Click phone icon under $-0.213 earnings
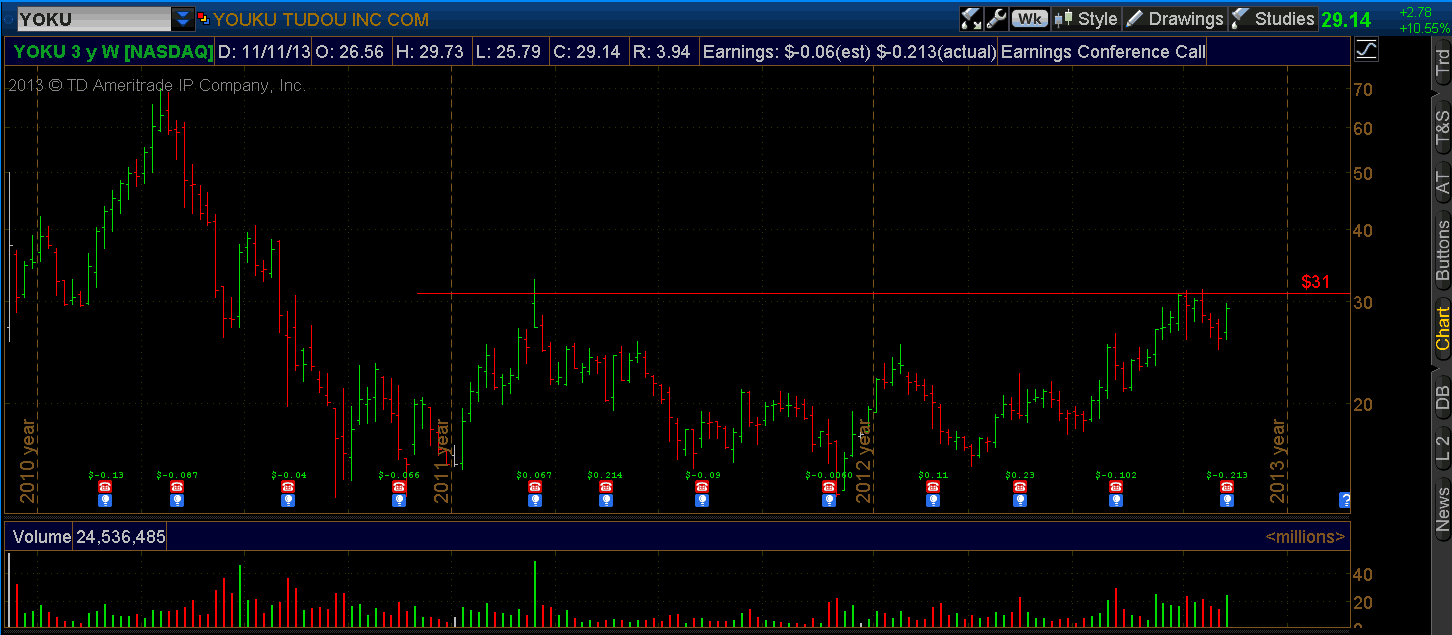The width and height of the screenshot is (1452, 635). point(1226,486)
